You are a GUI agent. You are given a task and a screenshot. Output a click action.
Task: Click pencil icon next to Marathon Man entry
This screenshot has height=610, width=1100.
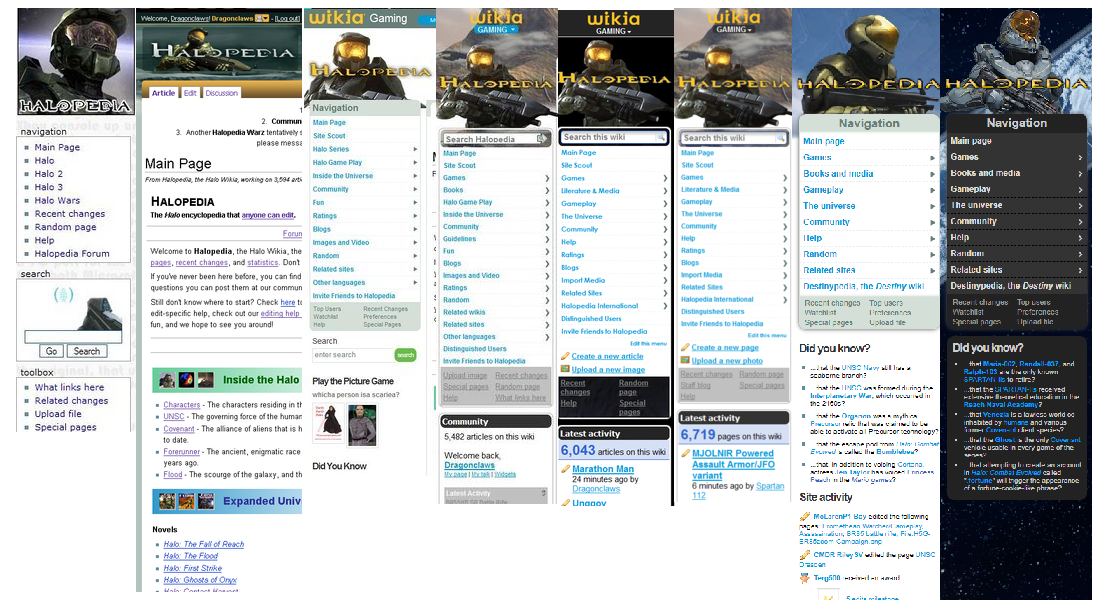point(565,469)
